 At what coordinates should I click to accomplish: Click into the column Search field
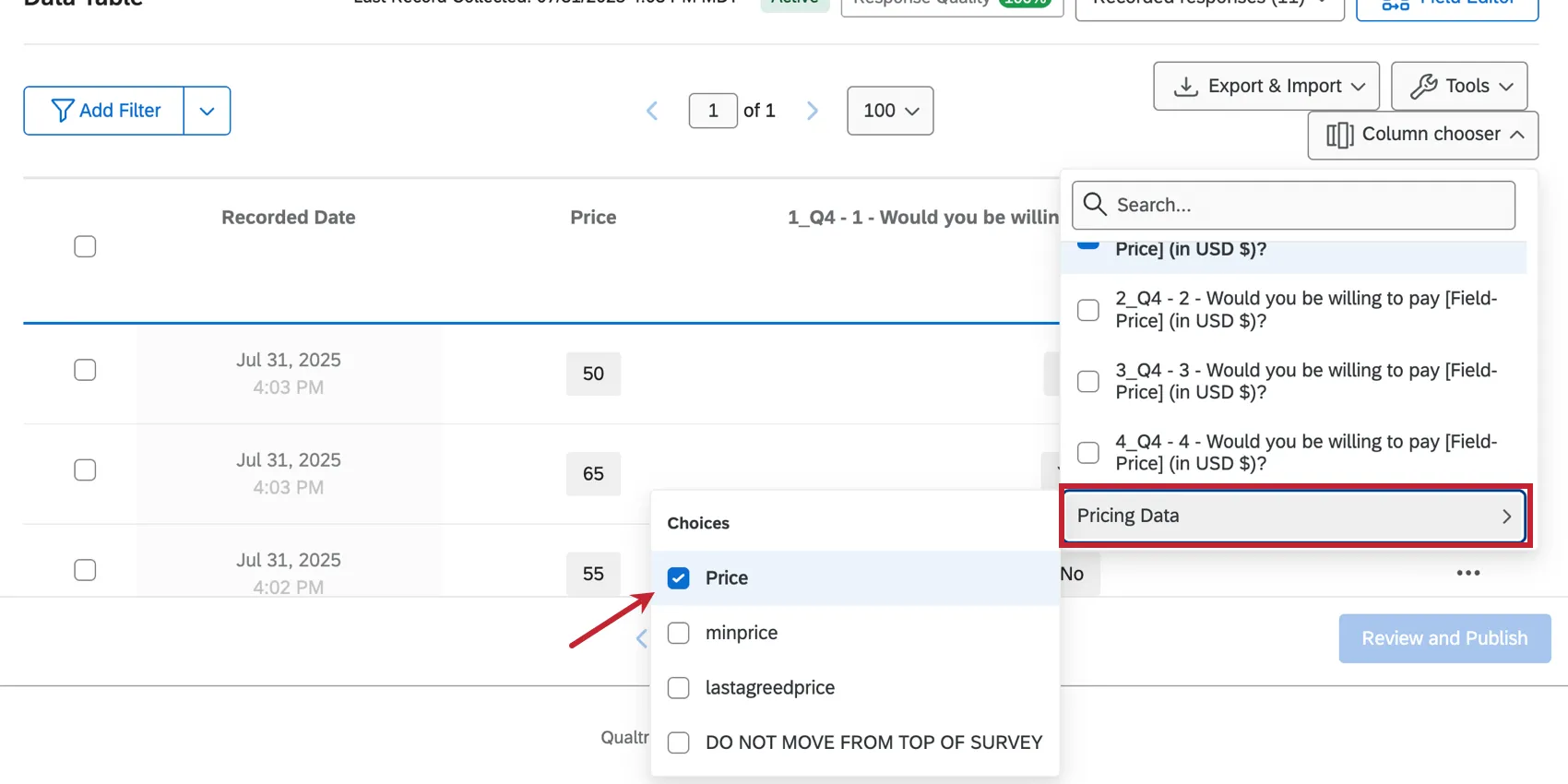1310,205
